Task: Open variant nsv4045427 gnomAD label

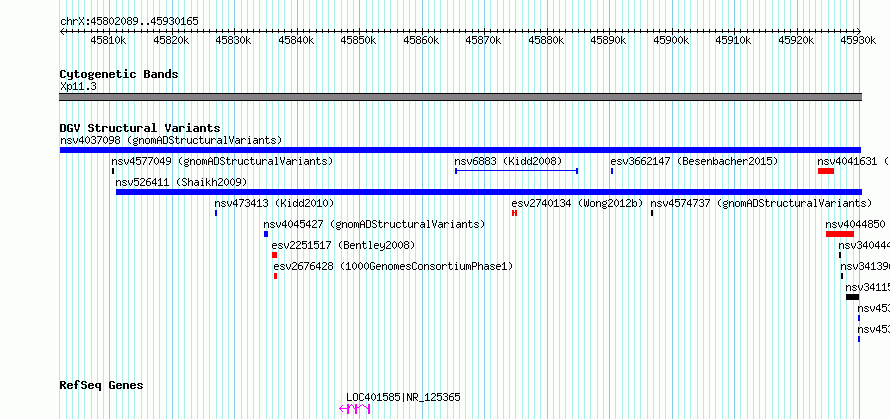Action: 375,224
